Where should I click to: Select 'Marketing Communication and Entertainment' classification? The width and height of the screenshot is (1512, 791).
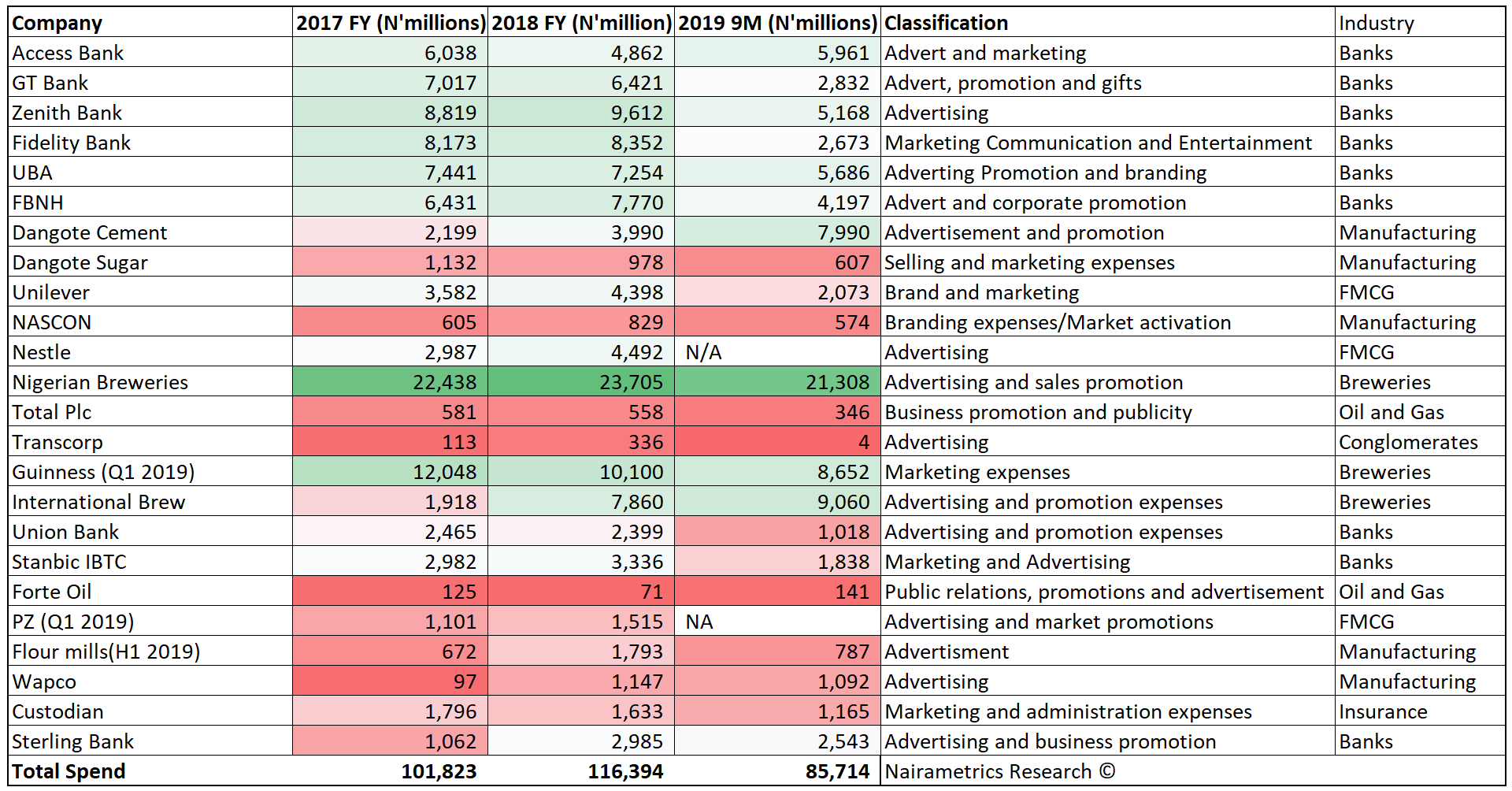[1107, 143]
